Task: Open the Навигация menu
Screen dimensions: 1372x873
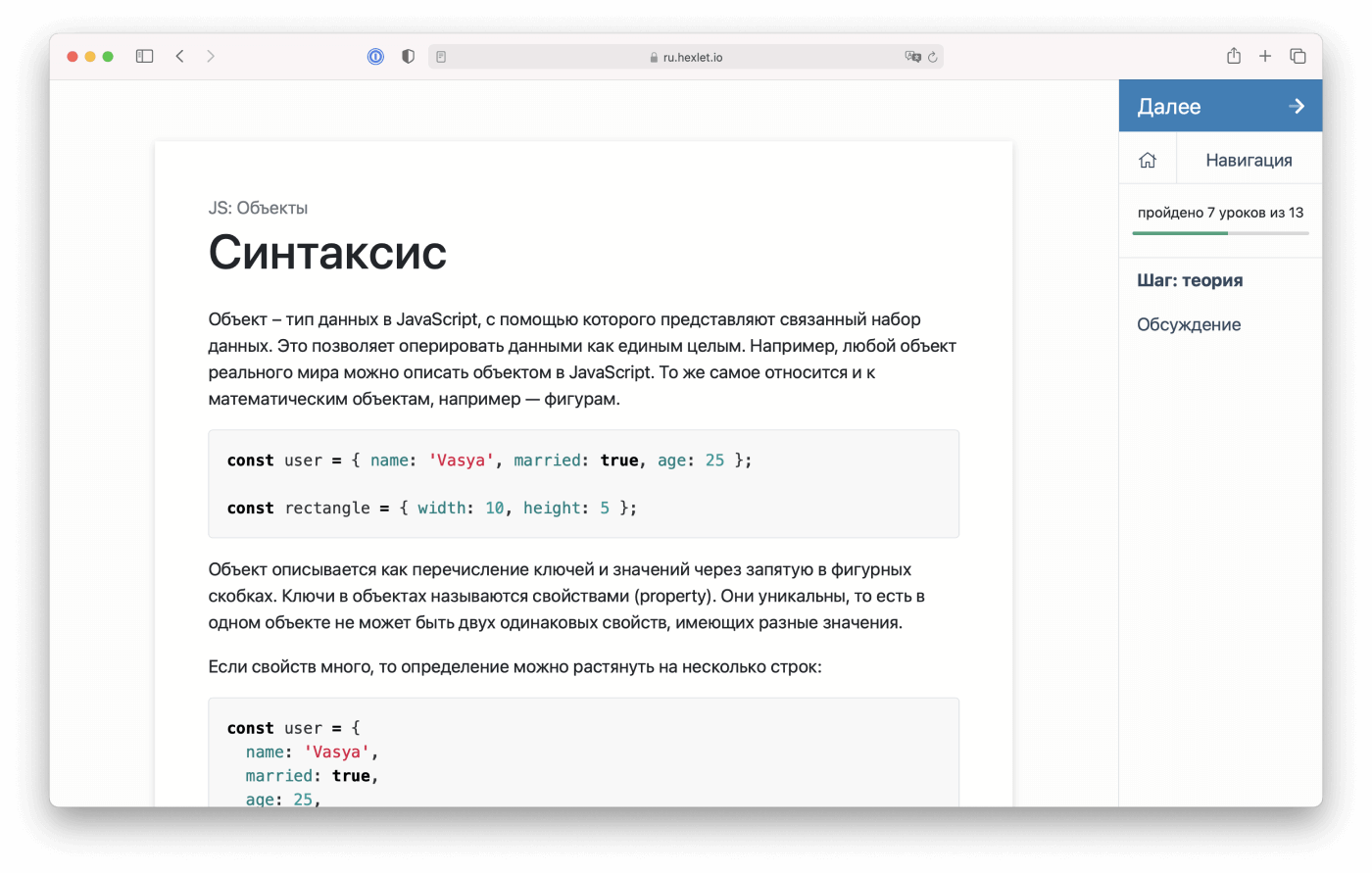Action: pos(1249,160)
